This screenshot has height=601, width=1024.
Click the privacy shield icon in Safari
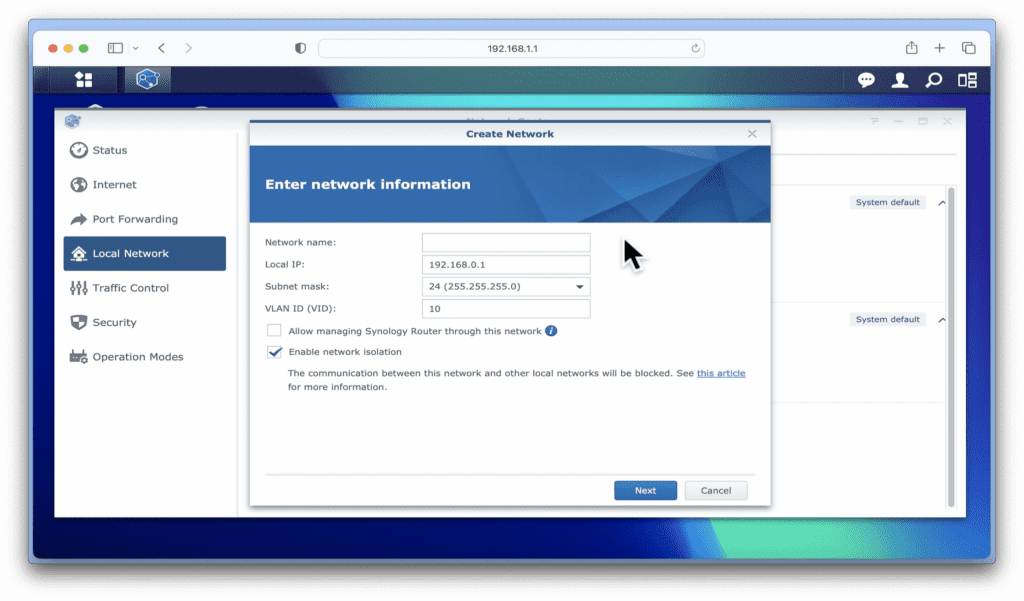tap(300, 48)
